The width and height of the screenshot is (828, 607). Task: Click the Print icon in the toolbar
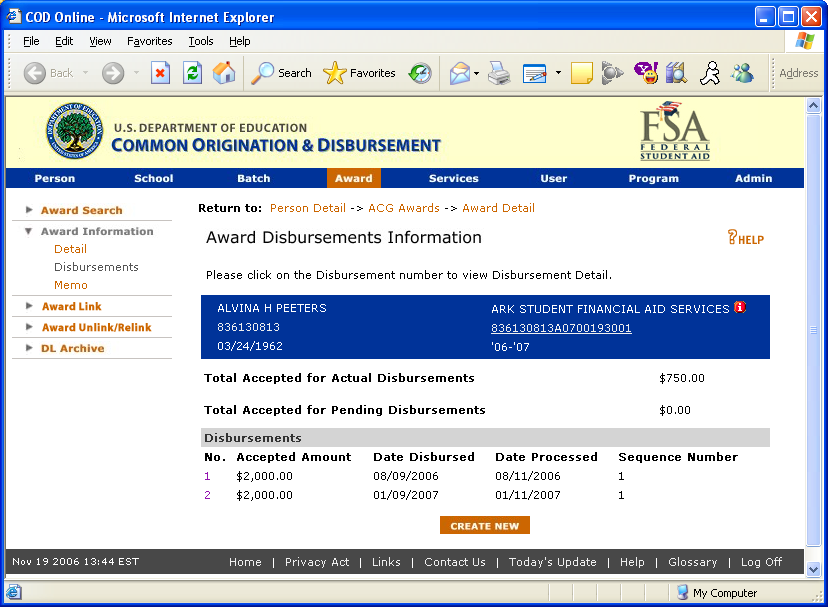[499, 73]
